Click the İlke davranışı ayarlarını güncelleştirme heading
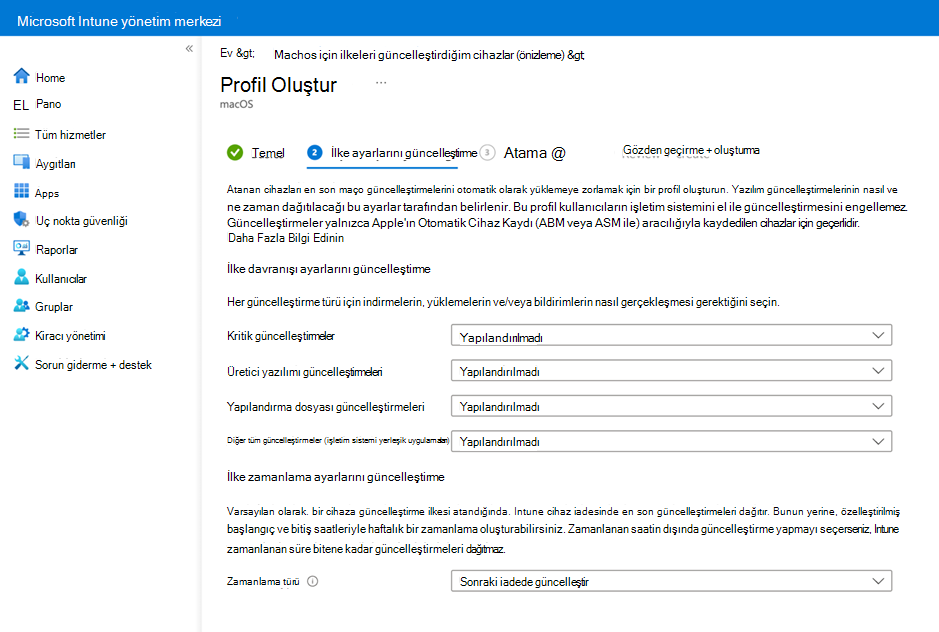The width and height of the screenshot is (939, 632). coord(328,269)
